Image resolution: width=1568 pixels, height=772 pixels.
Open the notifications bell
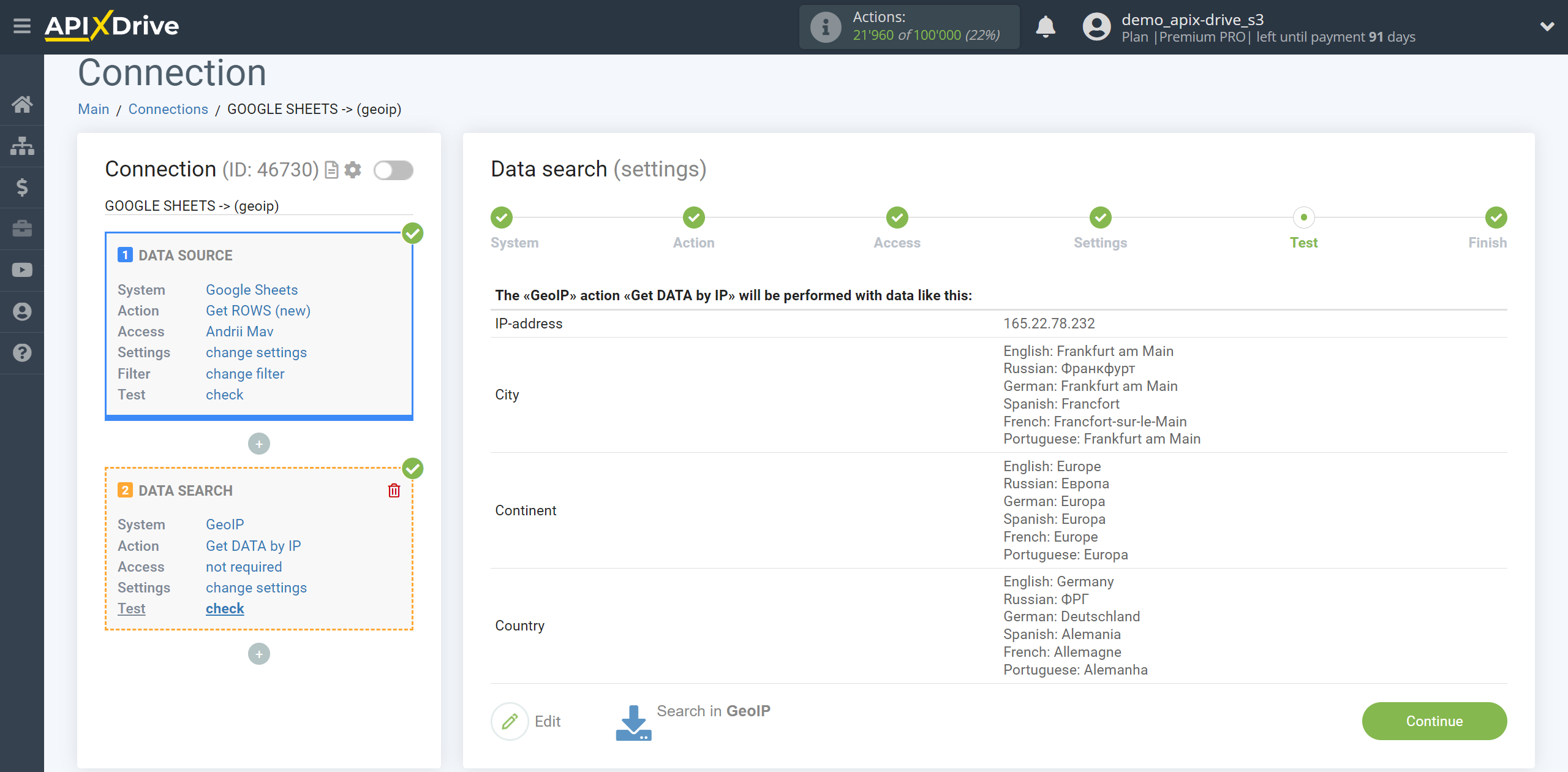coord(1046,27)
